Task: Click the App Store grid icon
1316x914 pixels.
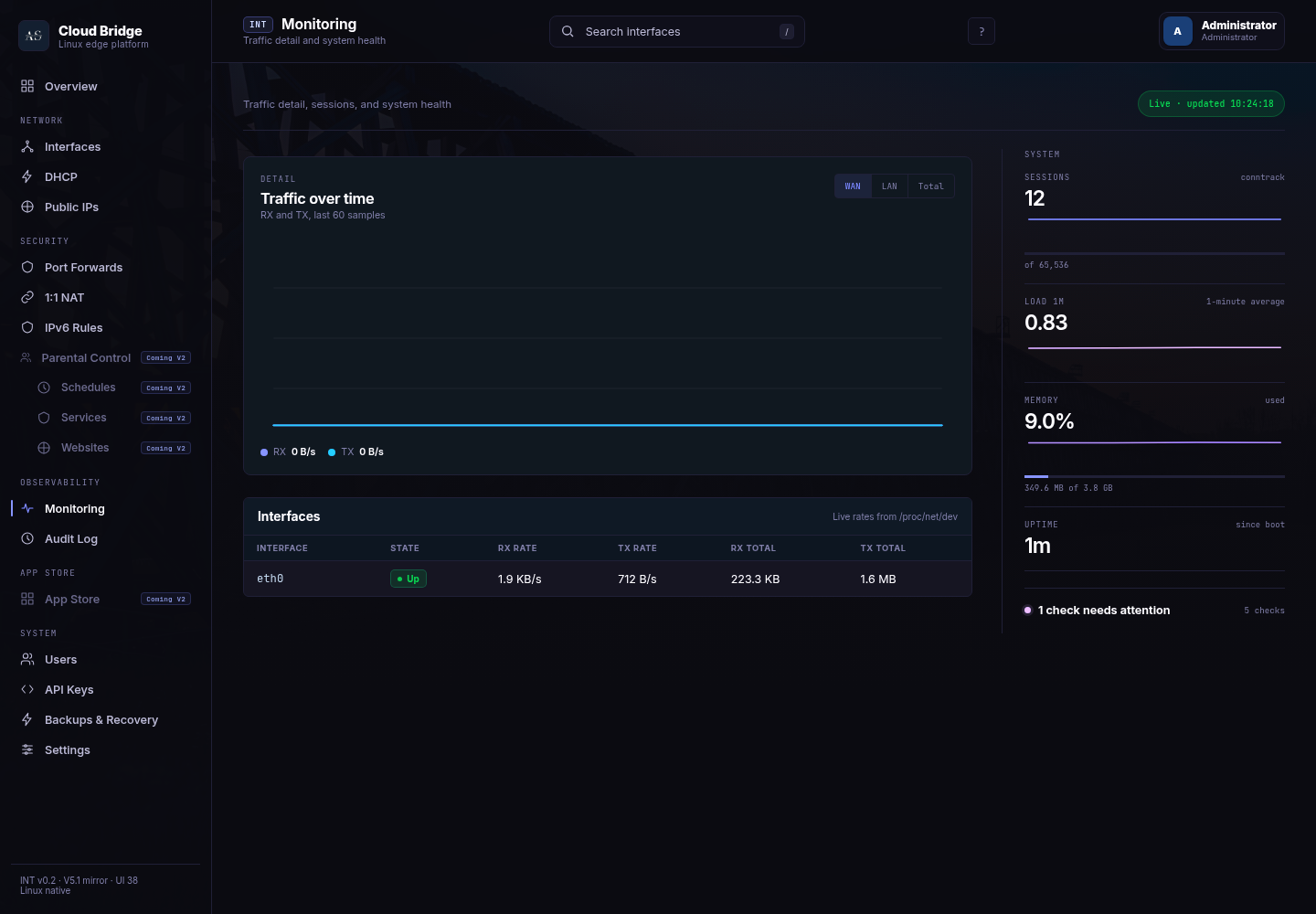Action: pyautogui.click(x=27, y=599)
